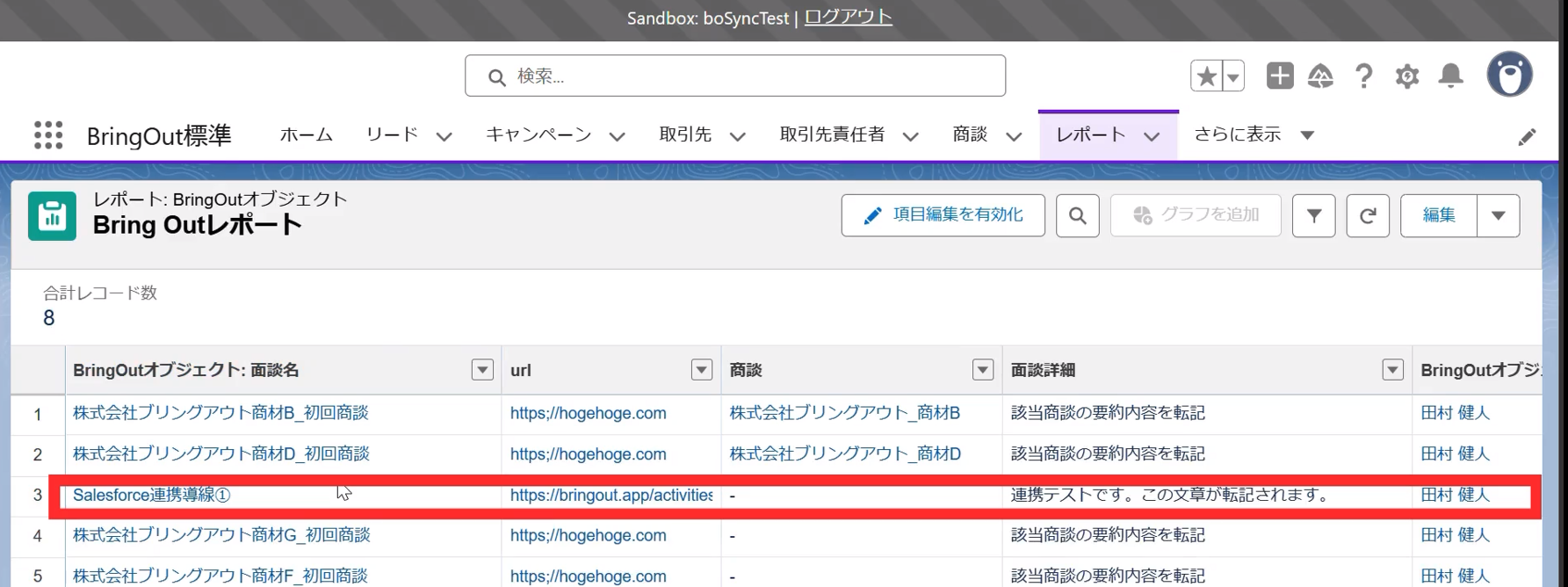Open the setup gear icon

[1407, 76]
